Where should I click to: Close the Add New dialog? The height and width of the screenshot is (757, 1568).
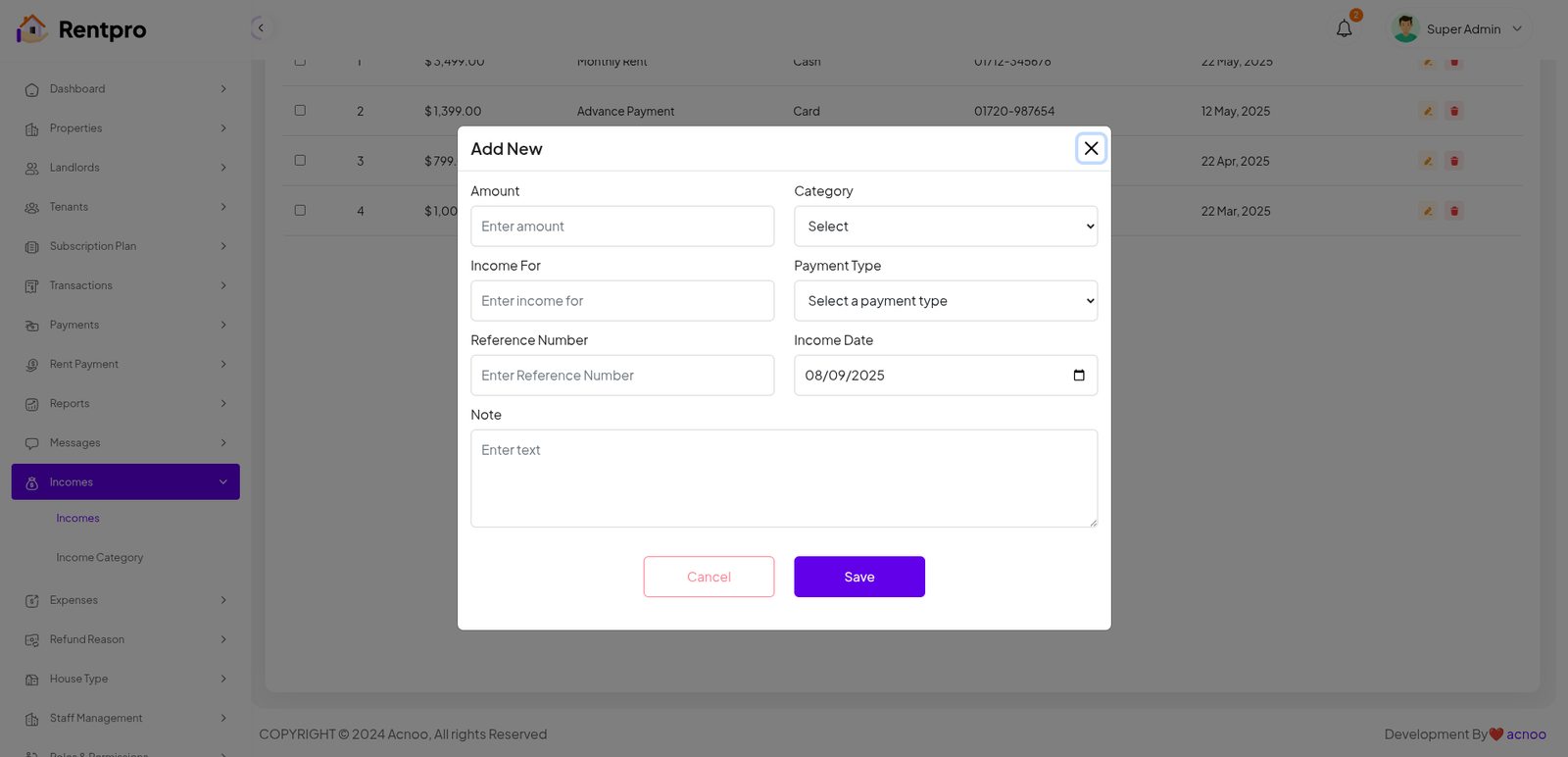click(x=1091, y=148)
